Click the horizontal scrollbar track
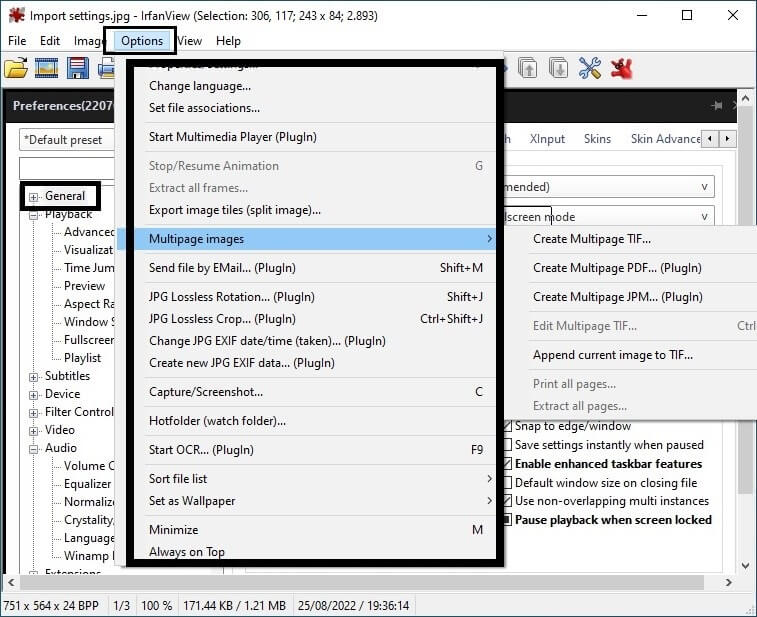 point(370,582)
